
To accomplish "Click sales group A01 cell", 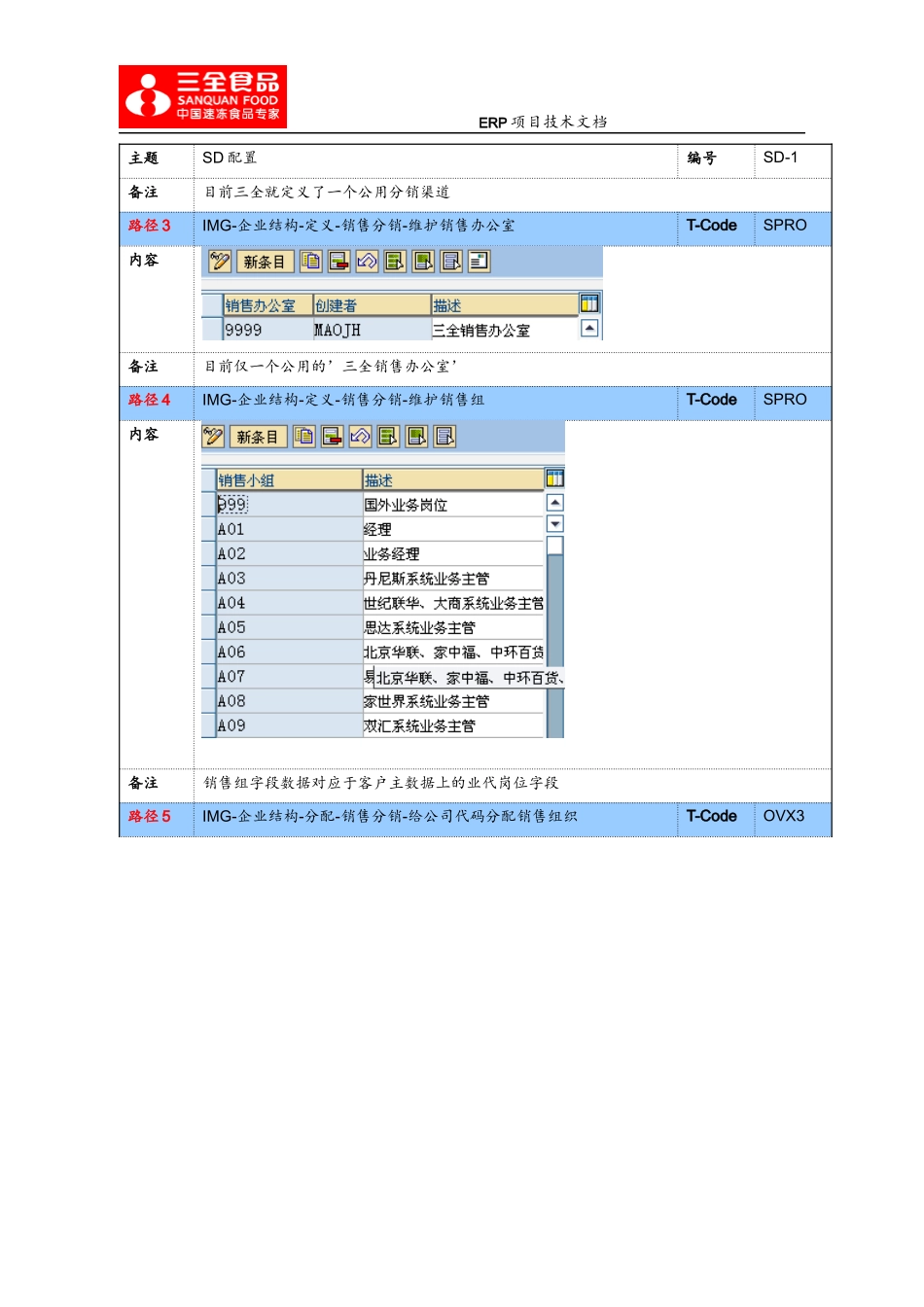I will [x=289, y=529].
